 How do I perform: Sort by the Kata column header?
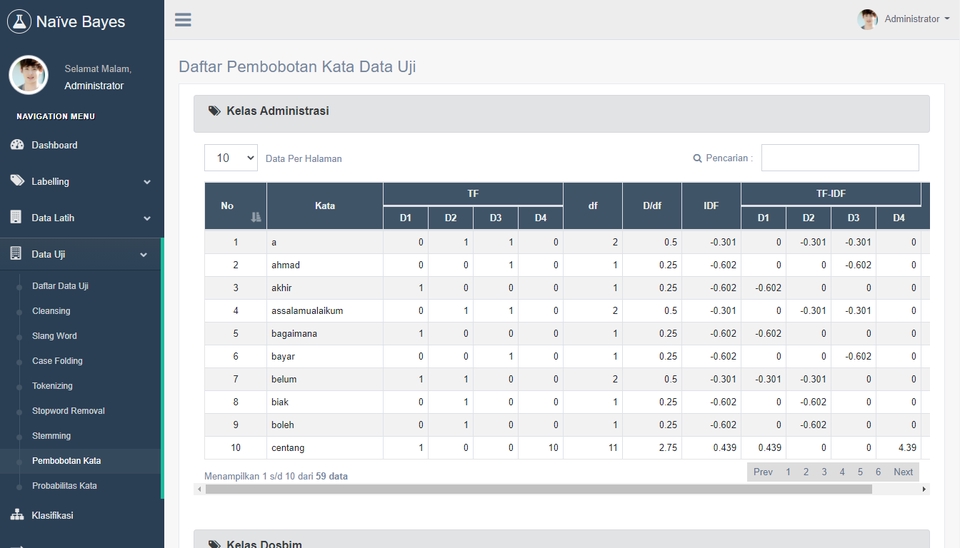pos(324,206)
